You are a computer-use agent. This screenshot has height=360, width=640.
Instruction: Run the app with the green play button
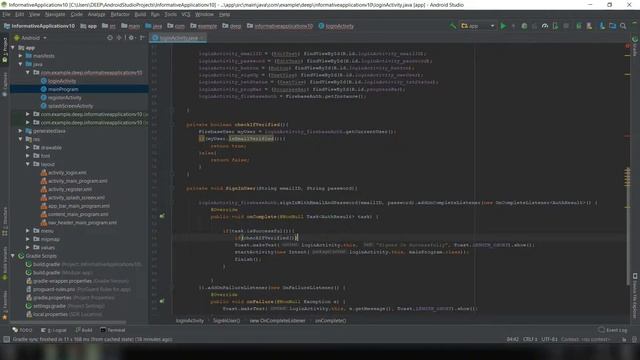tap(503, 26)
